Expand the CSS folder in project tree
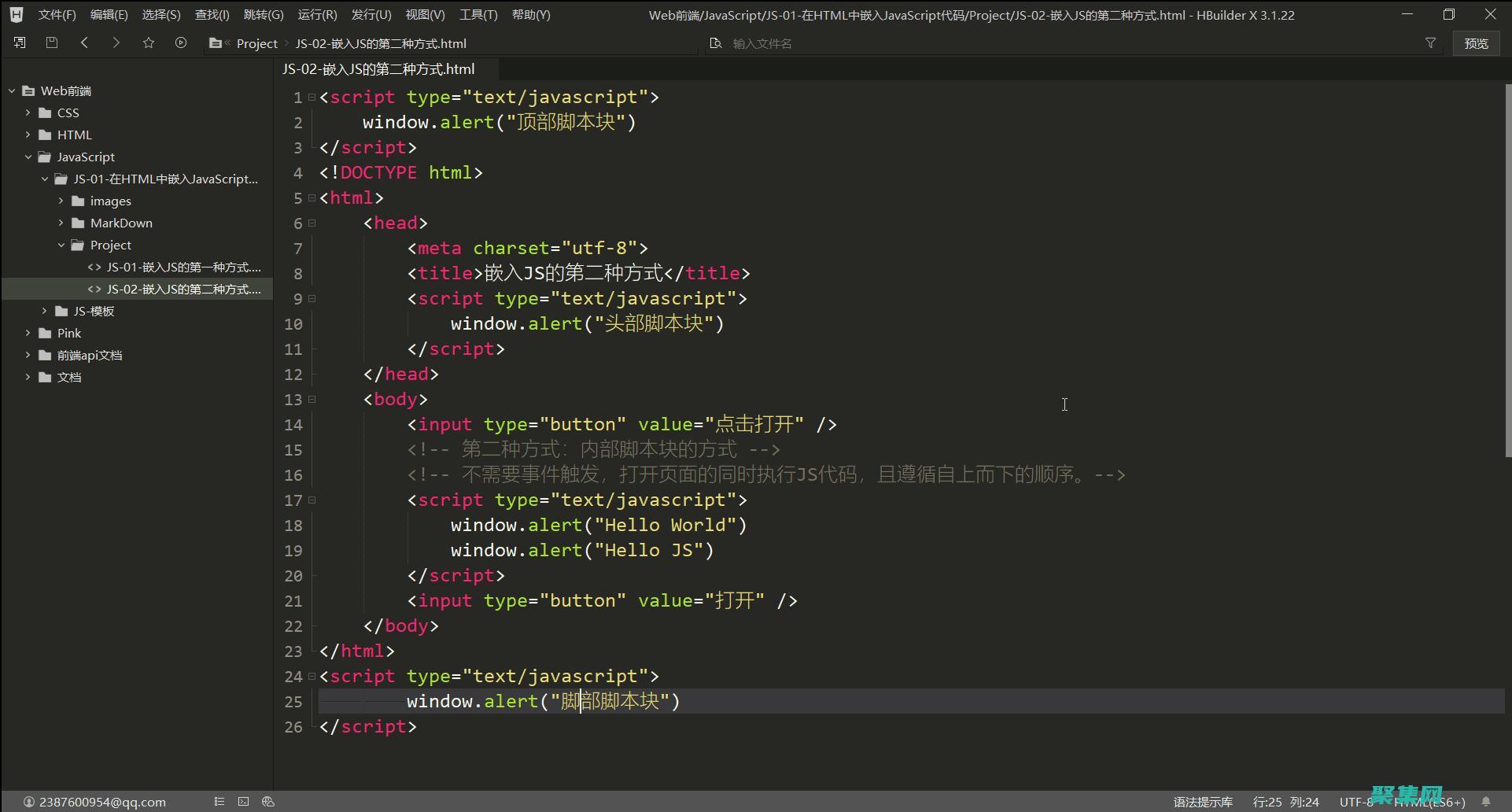 tap(28, 113)
